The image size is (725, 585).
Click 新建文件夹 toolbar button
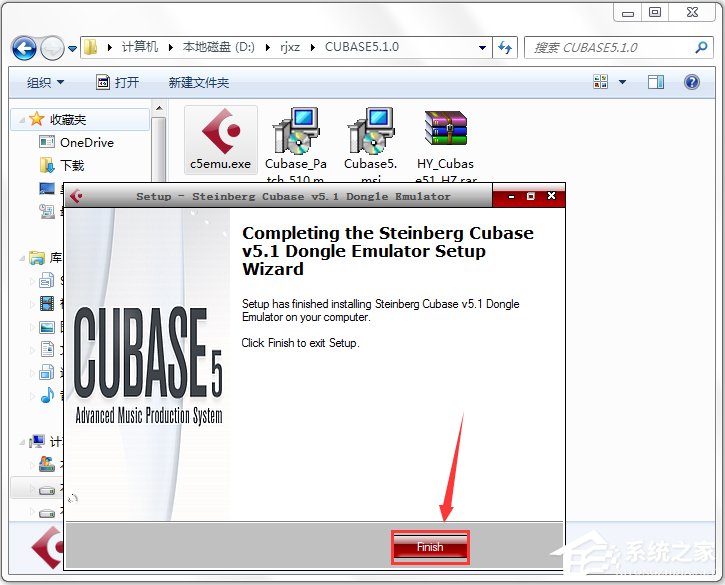point(199,83)
